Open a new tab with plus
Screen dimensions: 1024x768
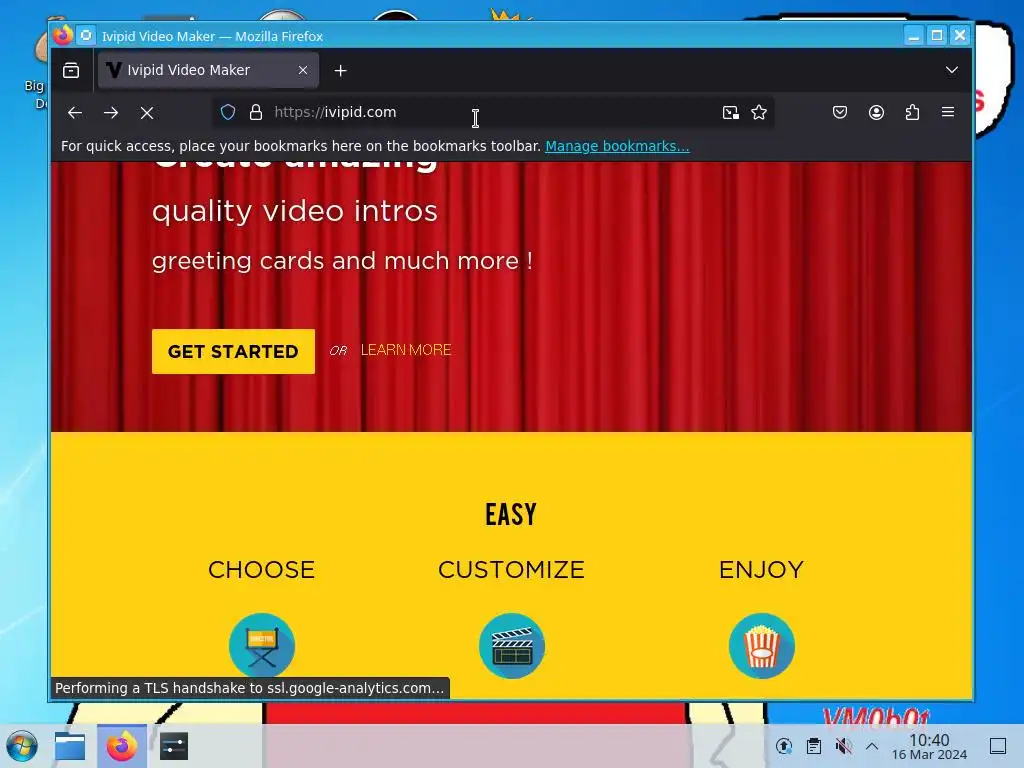coord(340,71)
